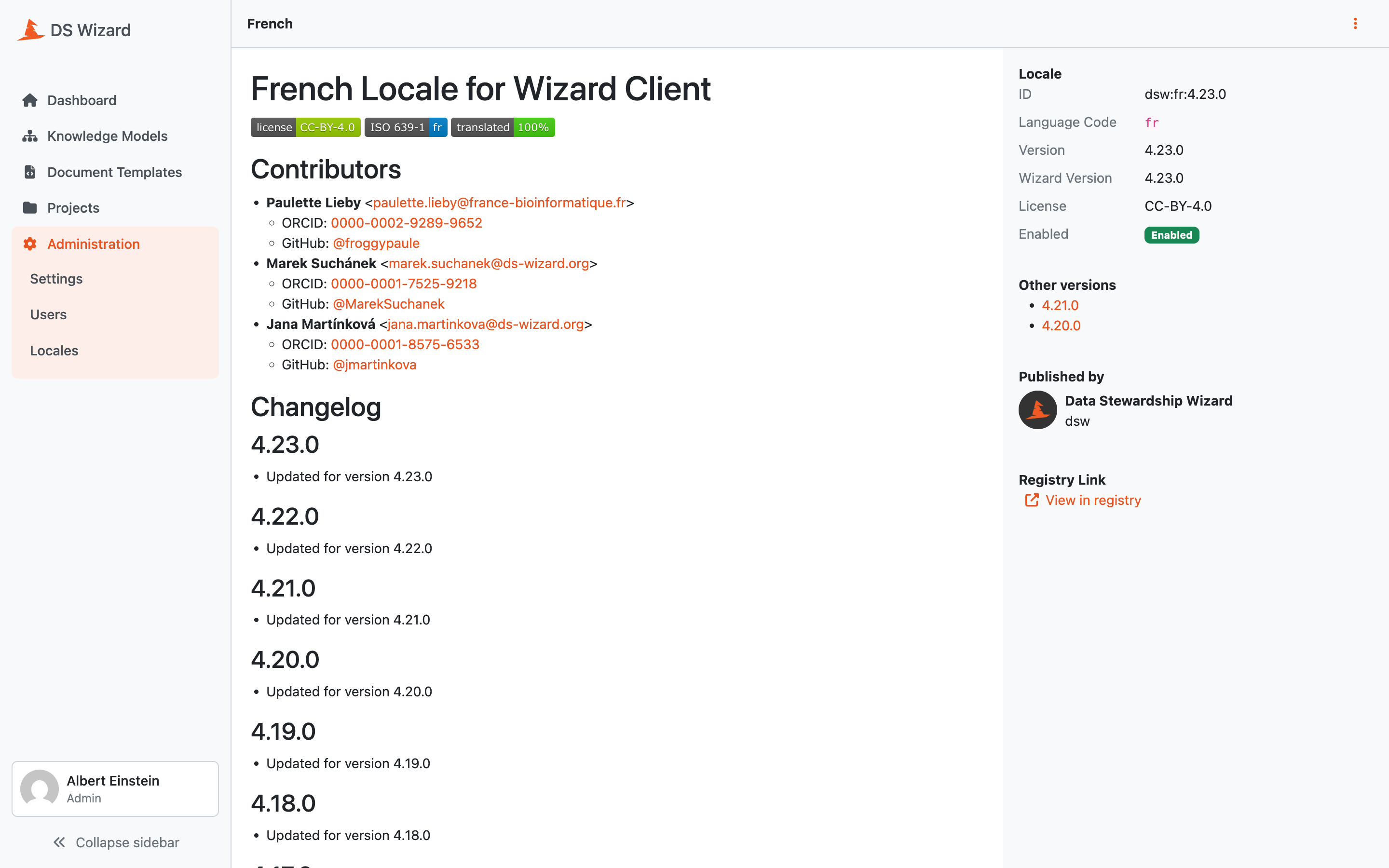Open GitHub @MarekSuchanek link

tap(389, 304)
